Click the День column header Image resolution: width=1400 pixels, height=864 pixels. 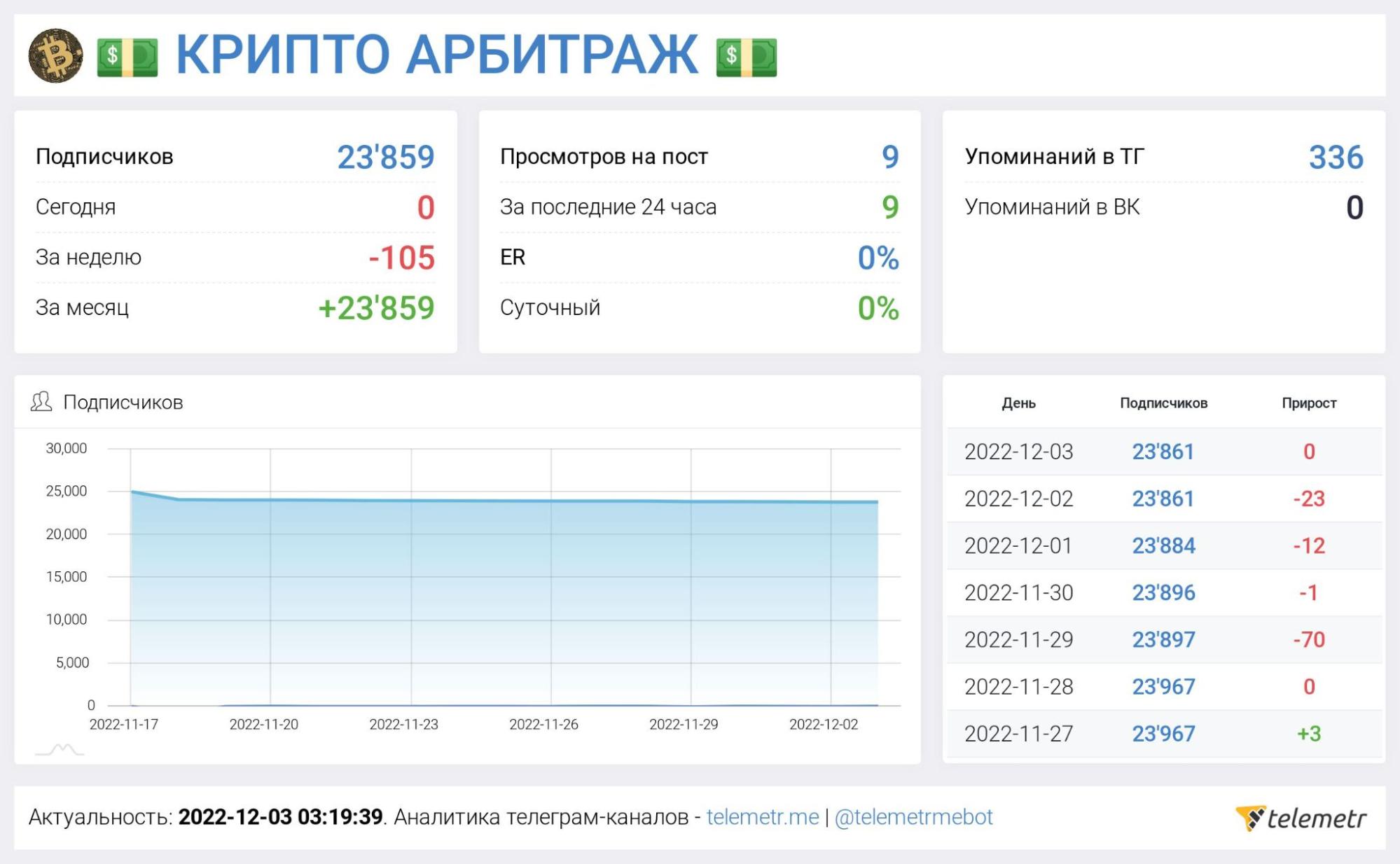coord(1018,403)
